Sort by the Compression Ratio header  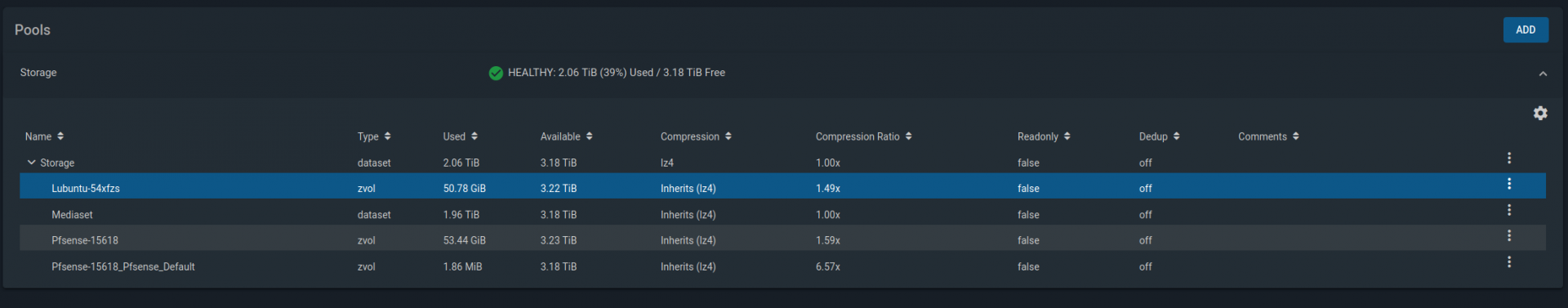pos(863,136)
